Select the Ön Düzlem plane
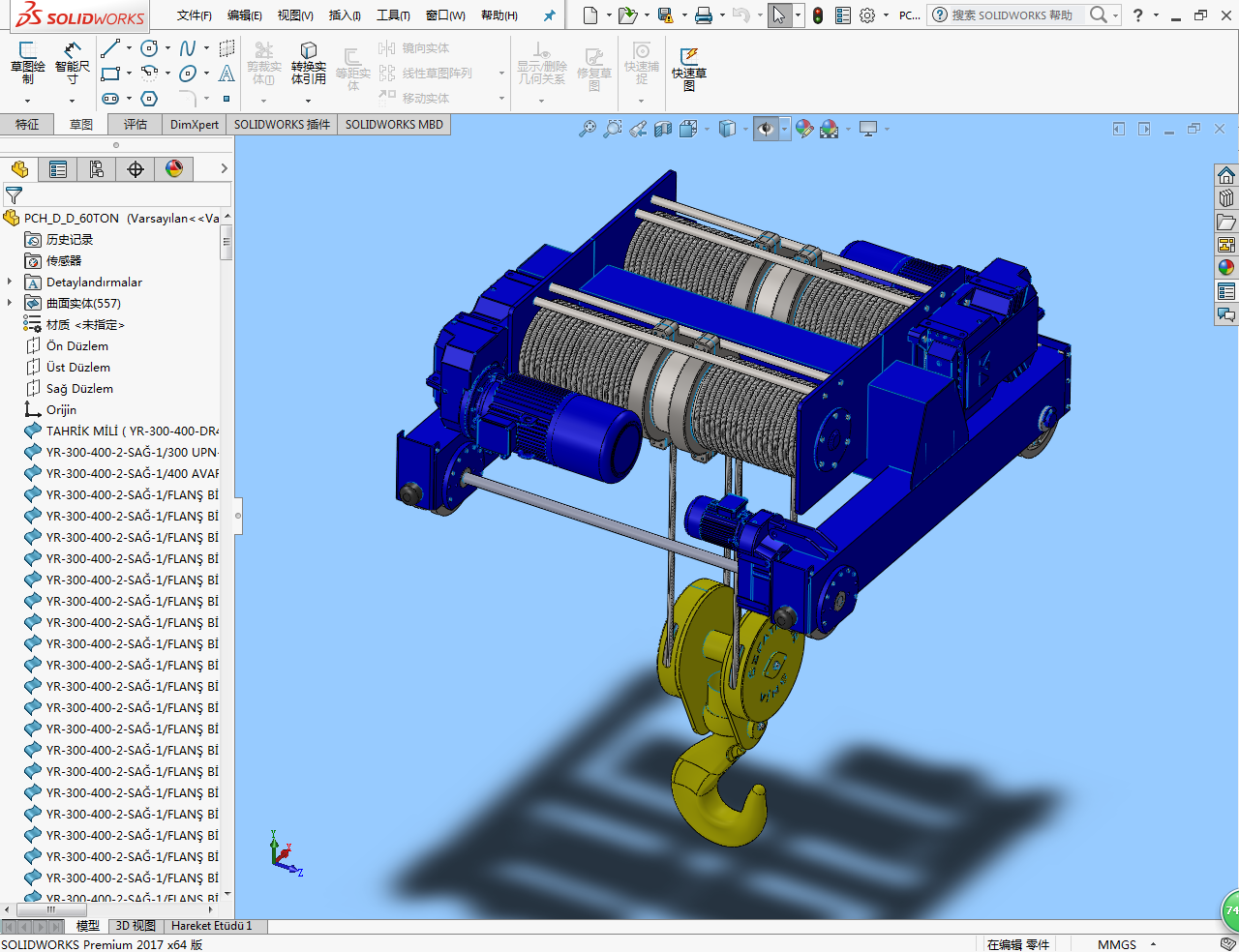Image resolution: width=1239 pixels, height=952 pixels. click(77, 346)
